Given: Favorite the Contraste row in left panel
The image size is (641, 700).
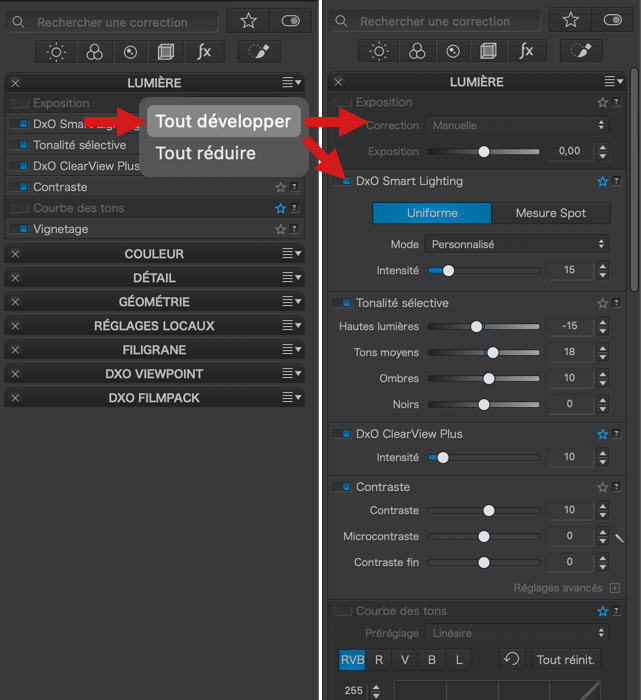Looking at the screenshot, I should pos(280,188).
